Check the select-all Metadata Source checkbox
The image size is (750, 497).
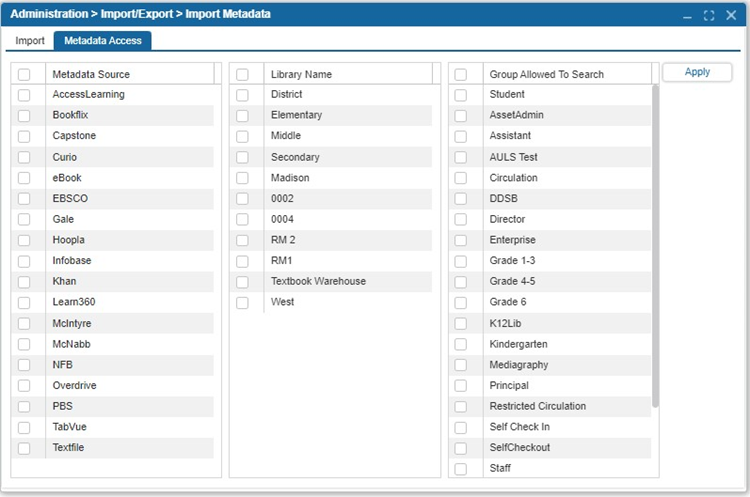point(24,74)
